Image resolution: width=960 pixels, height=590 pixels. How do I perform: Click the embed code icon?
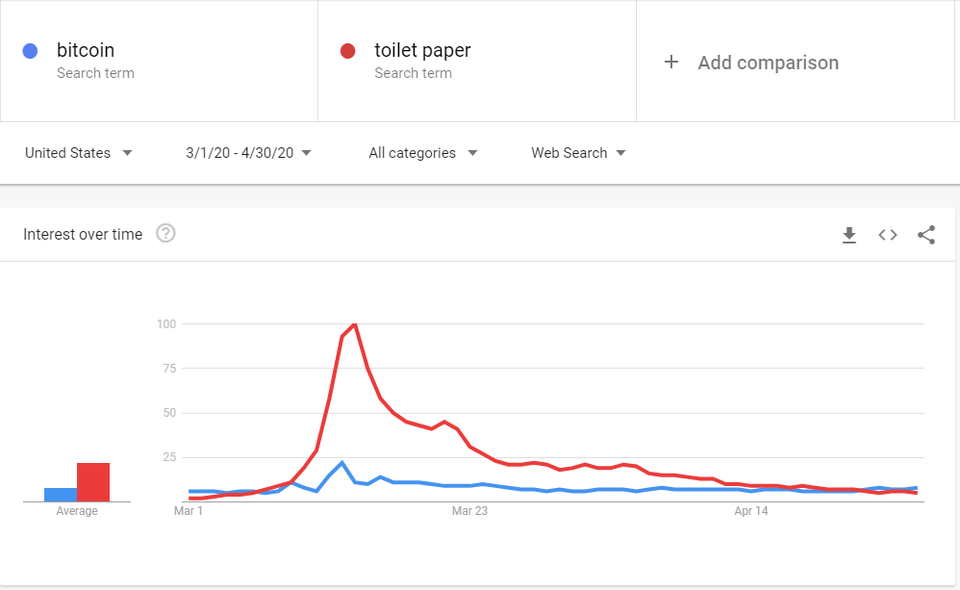pyautogui.click(x=887, y=235)
